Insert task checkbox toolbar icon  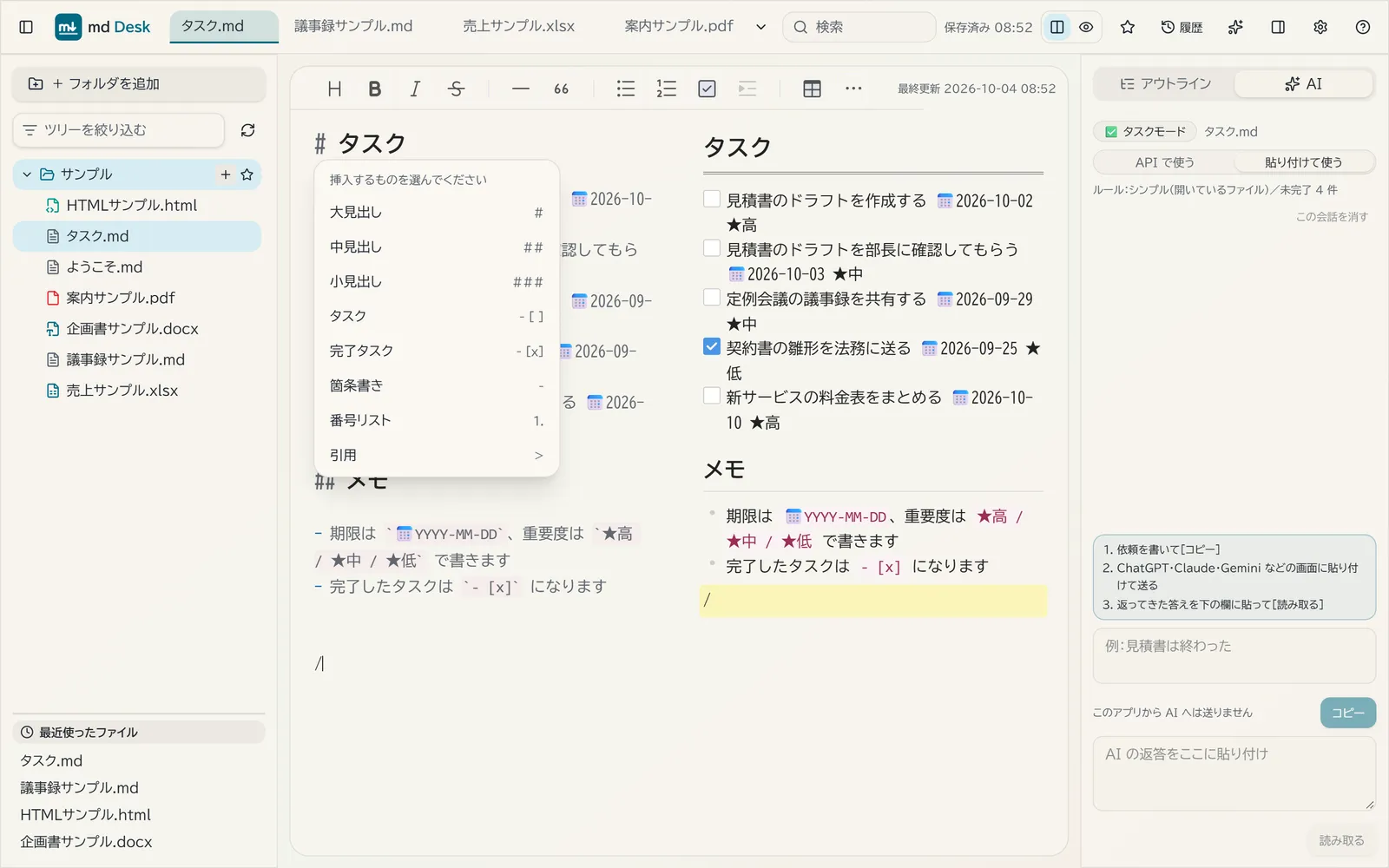708,89
